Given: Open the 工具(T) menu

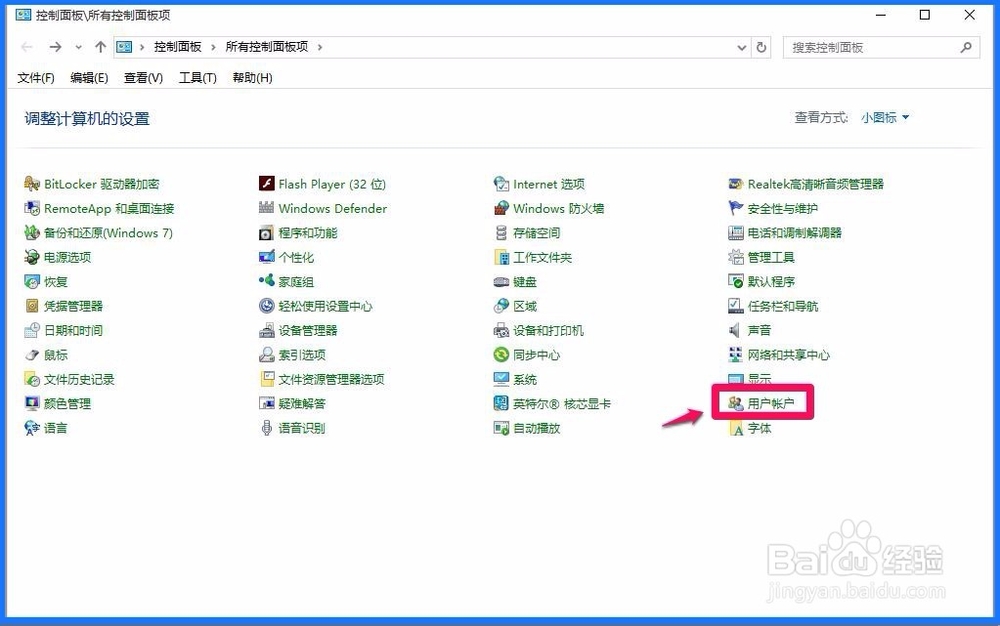Looking at the screenshot, I should point(198,78).
